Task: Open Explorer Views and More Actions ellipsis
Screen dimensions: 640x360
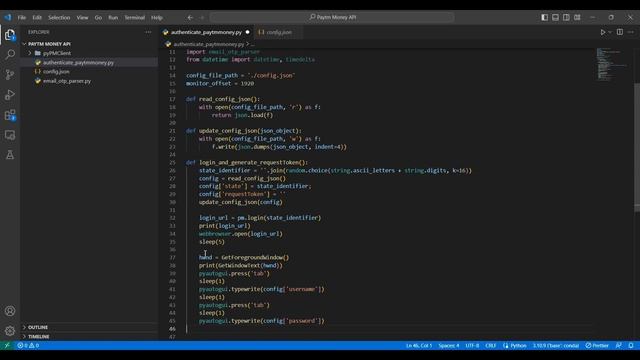Action: (148, 32)
